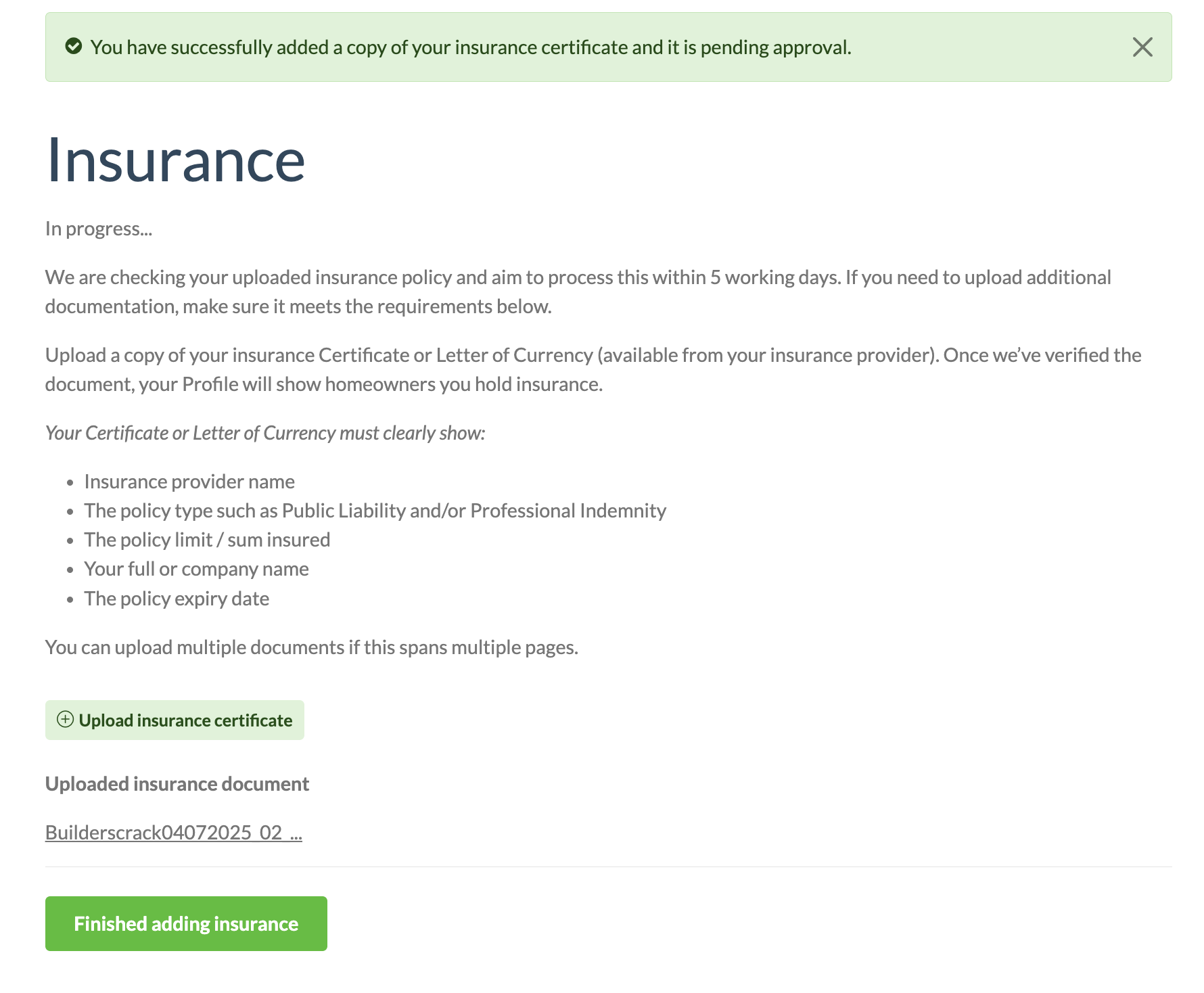This screenshot has height=993, width=1204.
Task: Select "Your full or company name" item
Action: click(x=196, y=569)
